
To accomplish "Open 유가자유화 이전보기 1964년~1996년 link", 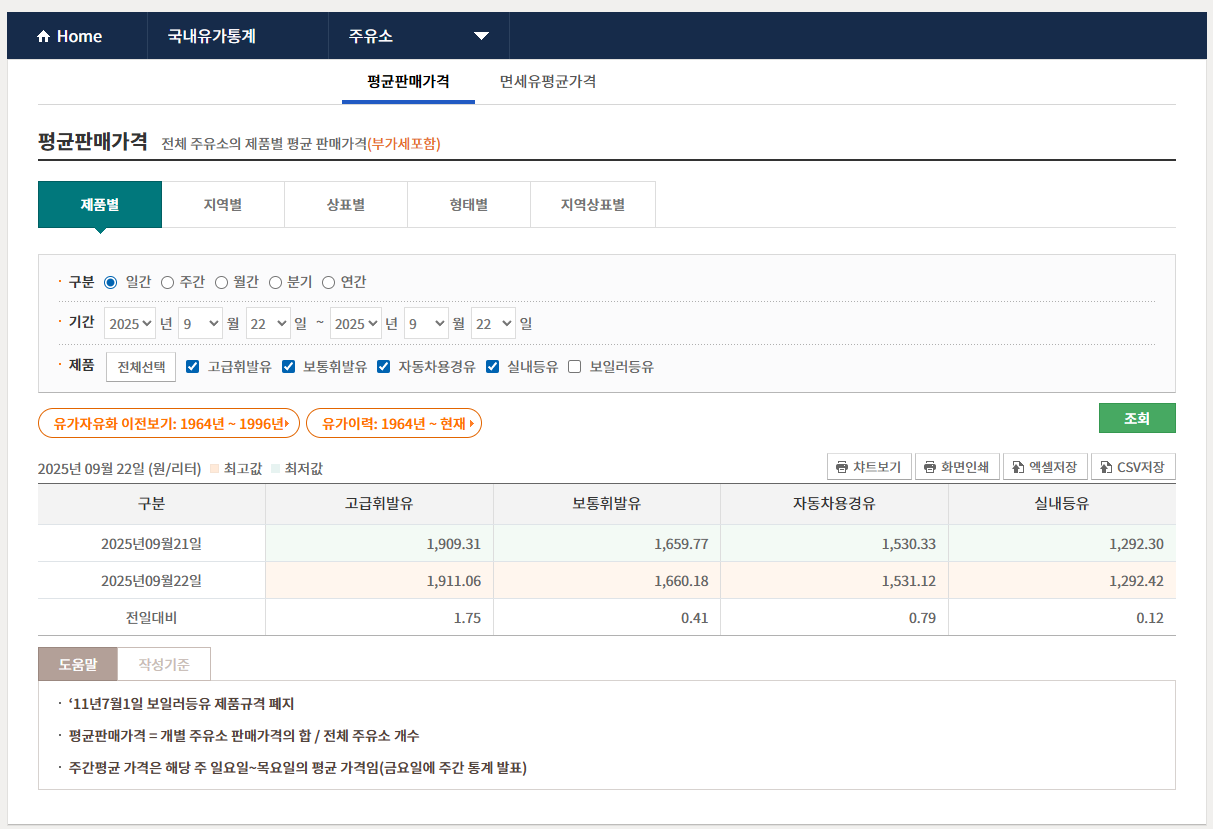I will pyautogui.click(x=168, y=423).
